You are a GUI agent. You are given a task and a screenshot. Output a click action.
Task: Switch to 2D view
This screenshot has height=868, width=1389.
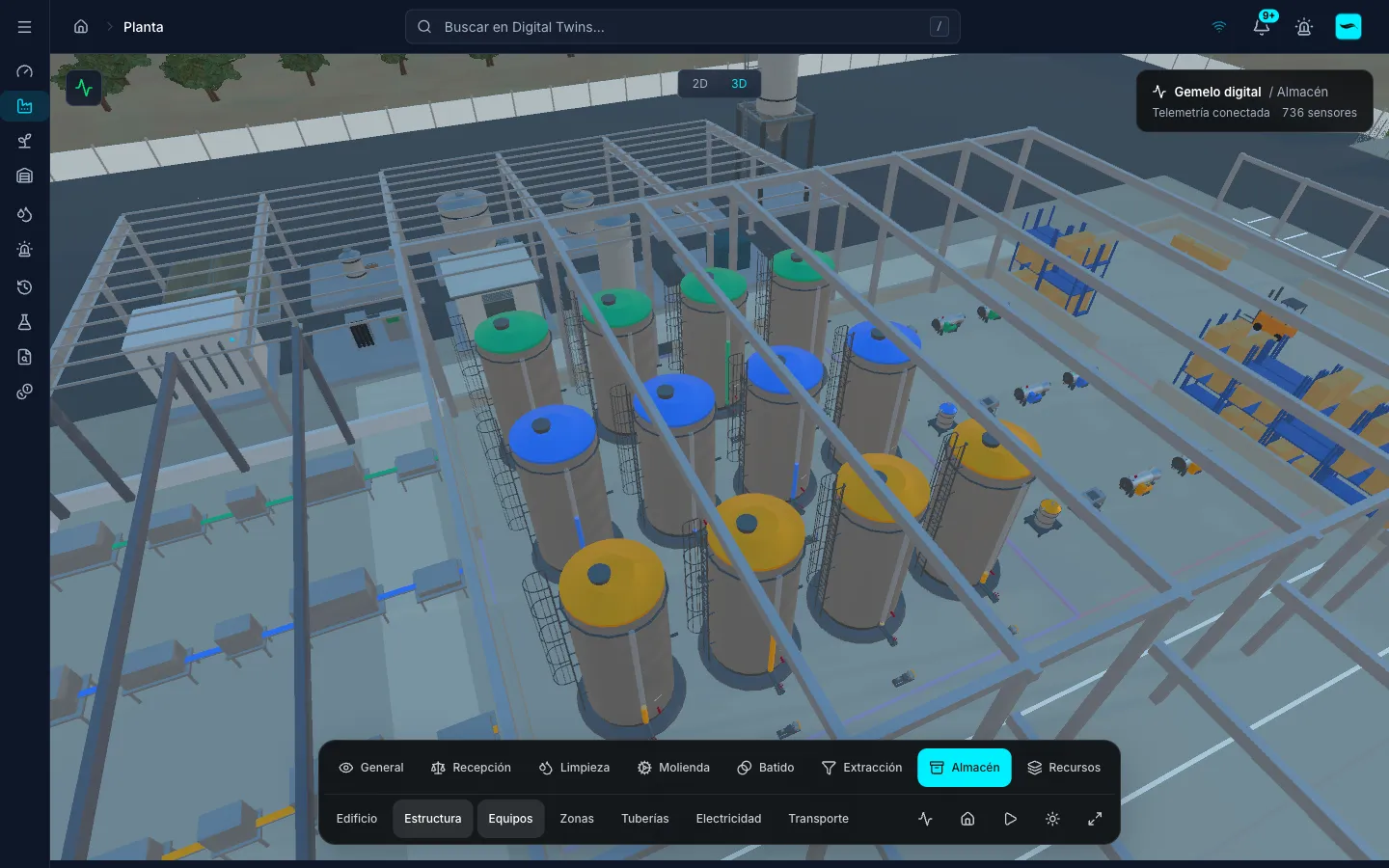pos(700,84)
